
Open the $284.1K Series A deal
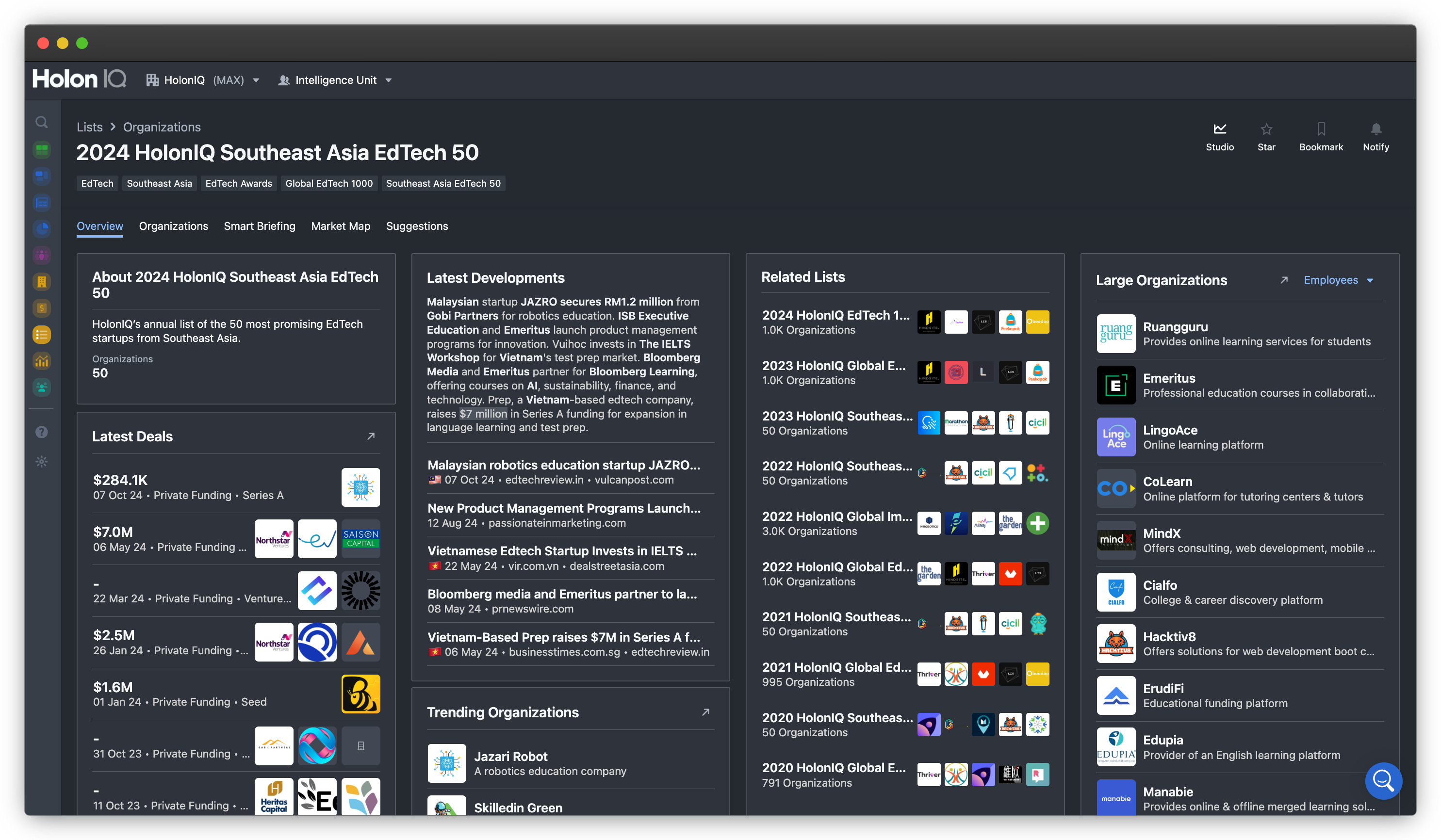(x=236, y=487)
